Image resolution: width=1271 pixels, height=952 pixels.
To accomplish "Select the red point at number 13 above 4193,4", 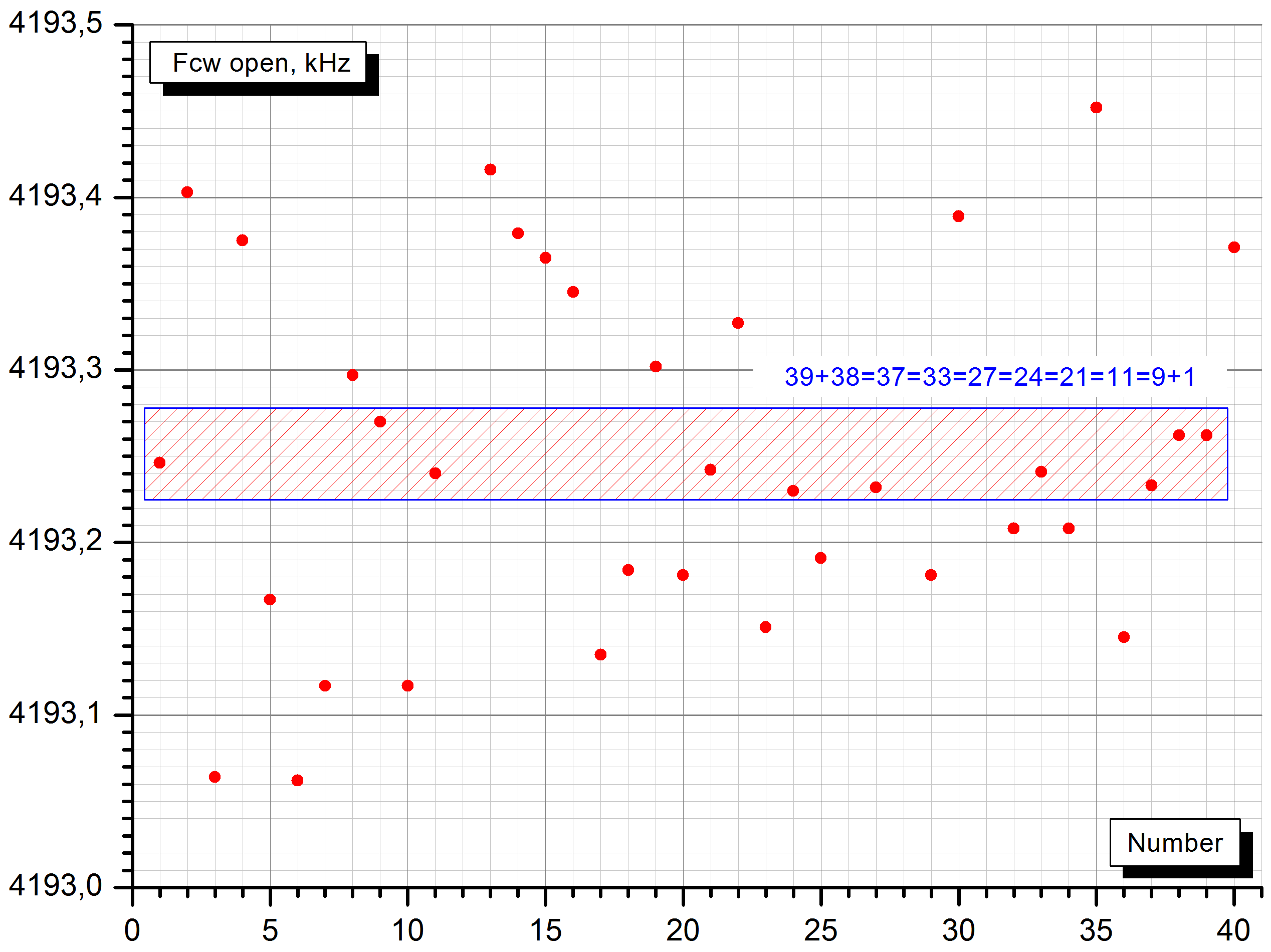I will coord(490,169).
